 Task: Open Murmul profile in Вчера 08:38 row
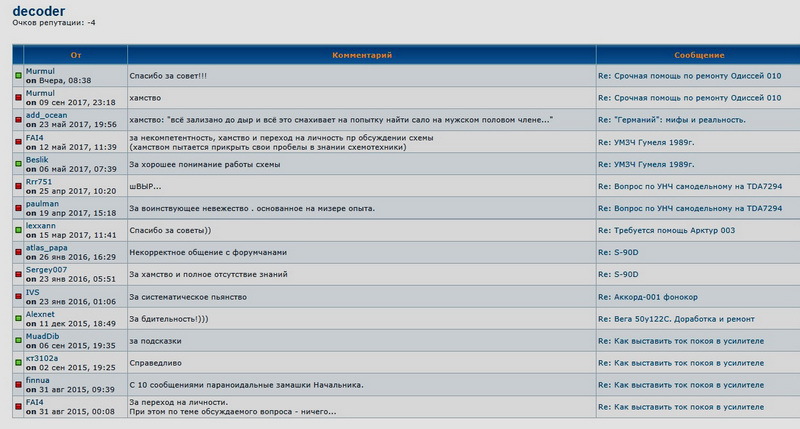coord(40,71)
